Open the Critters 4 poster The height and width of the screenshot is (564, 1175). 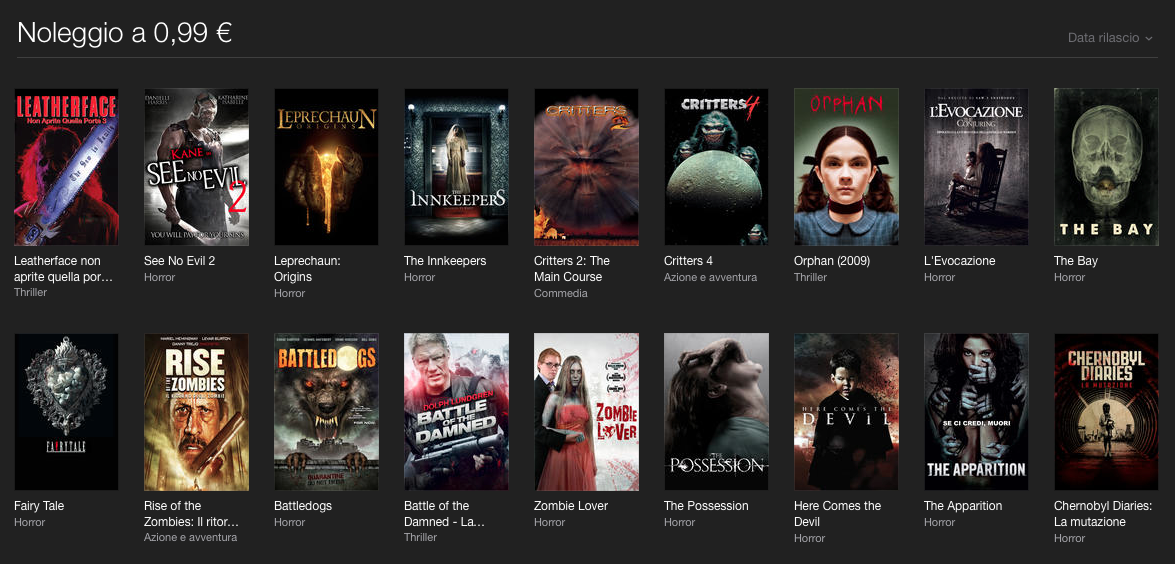pos(716,167)
